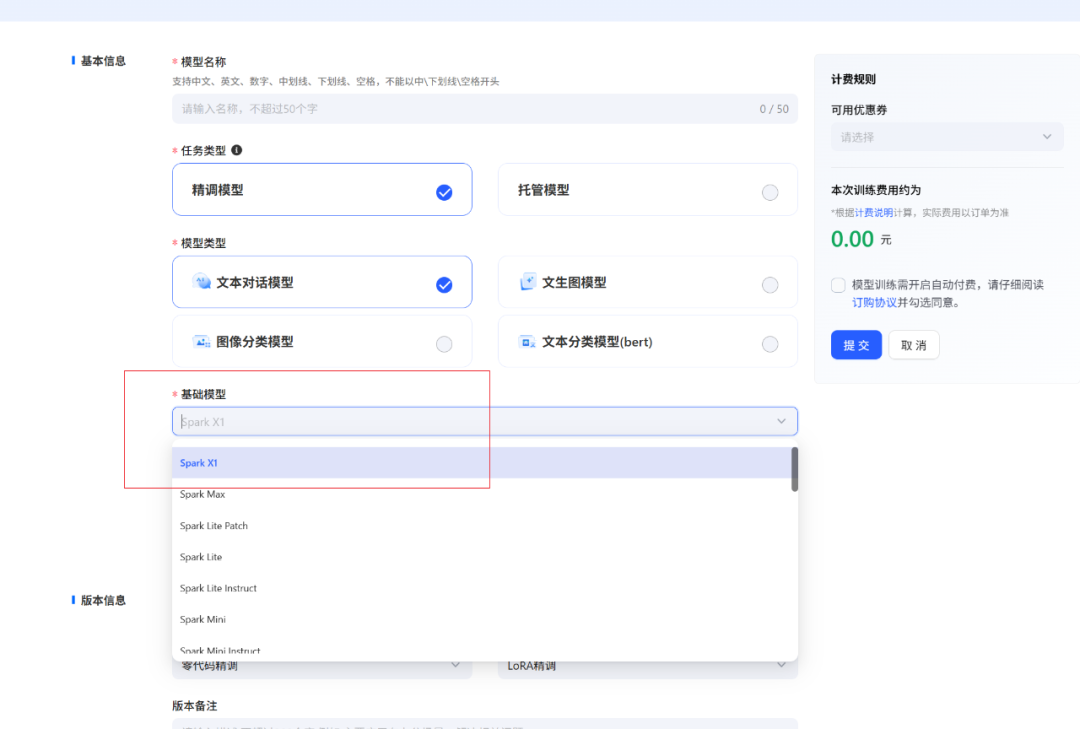The height and width of the screenshot is (729, 1080).
Task: Choose 文生图模型 model type
Action: tap(647, 282)
